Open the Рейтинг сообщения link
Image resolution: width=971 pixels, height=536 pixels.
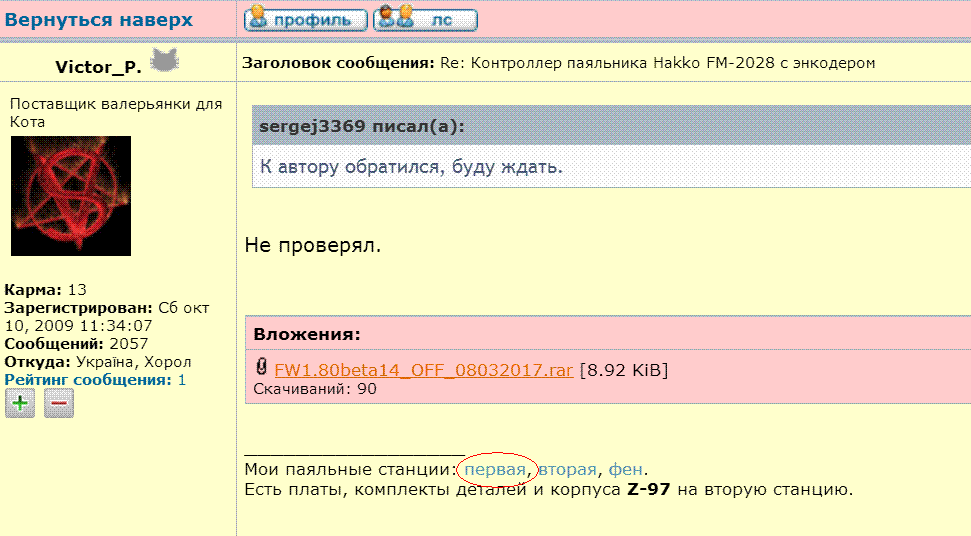tap(88, 380)
